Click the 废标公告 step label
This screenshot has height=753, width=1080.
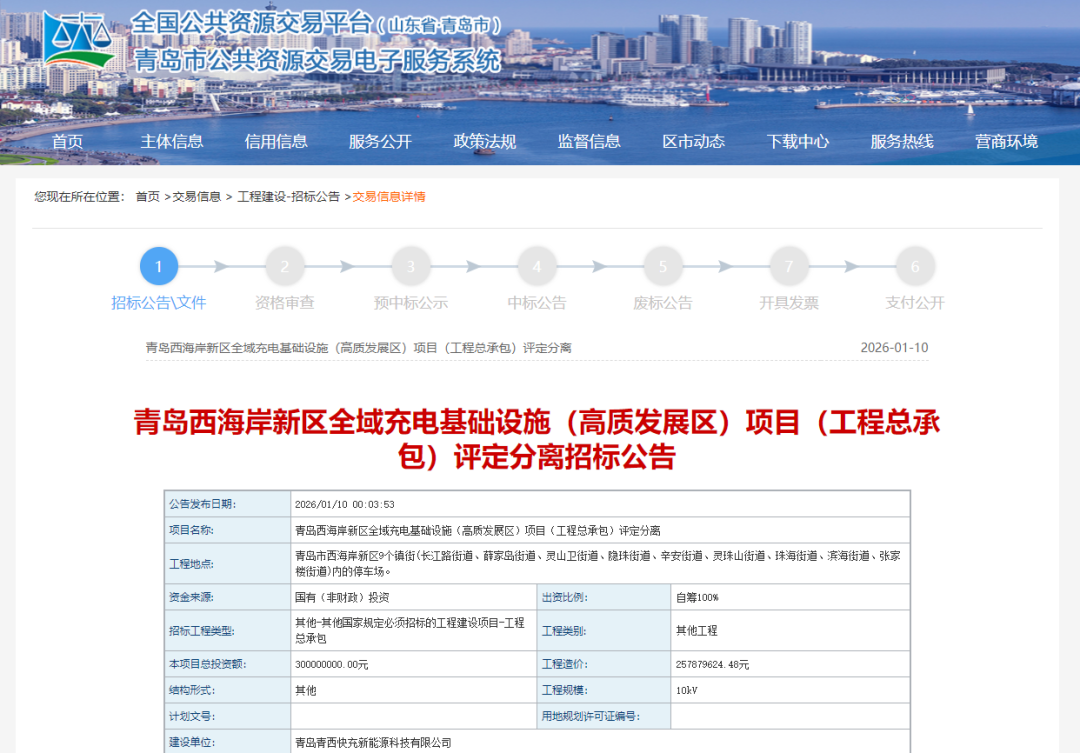[663, 303]
